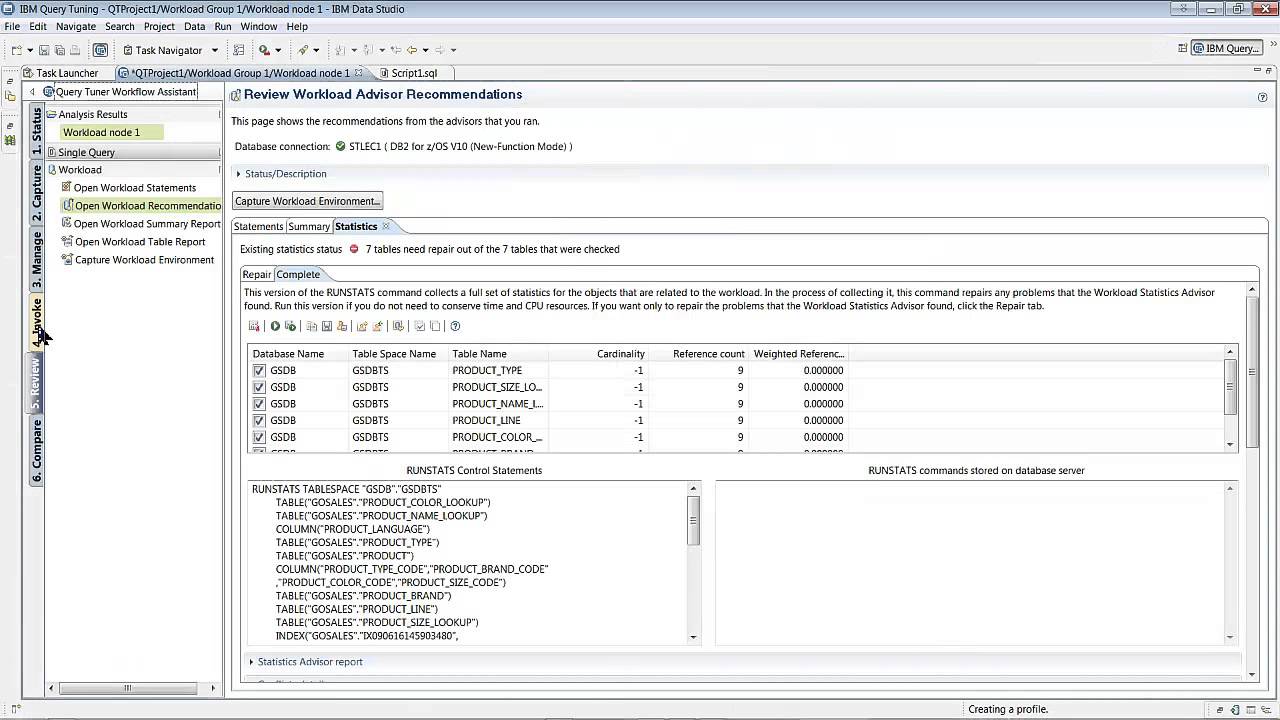Switch to the Summary tab
The width and height of the screenshot is (1280, 720).
pos(309,227)
